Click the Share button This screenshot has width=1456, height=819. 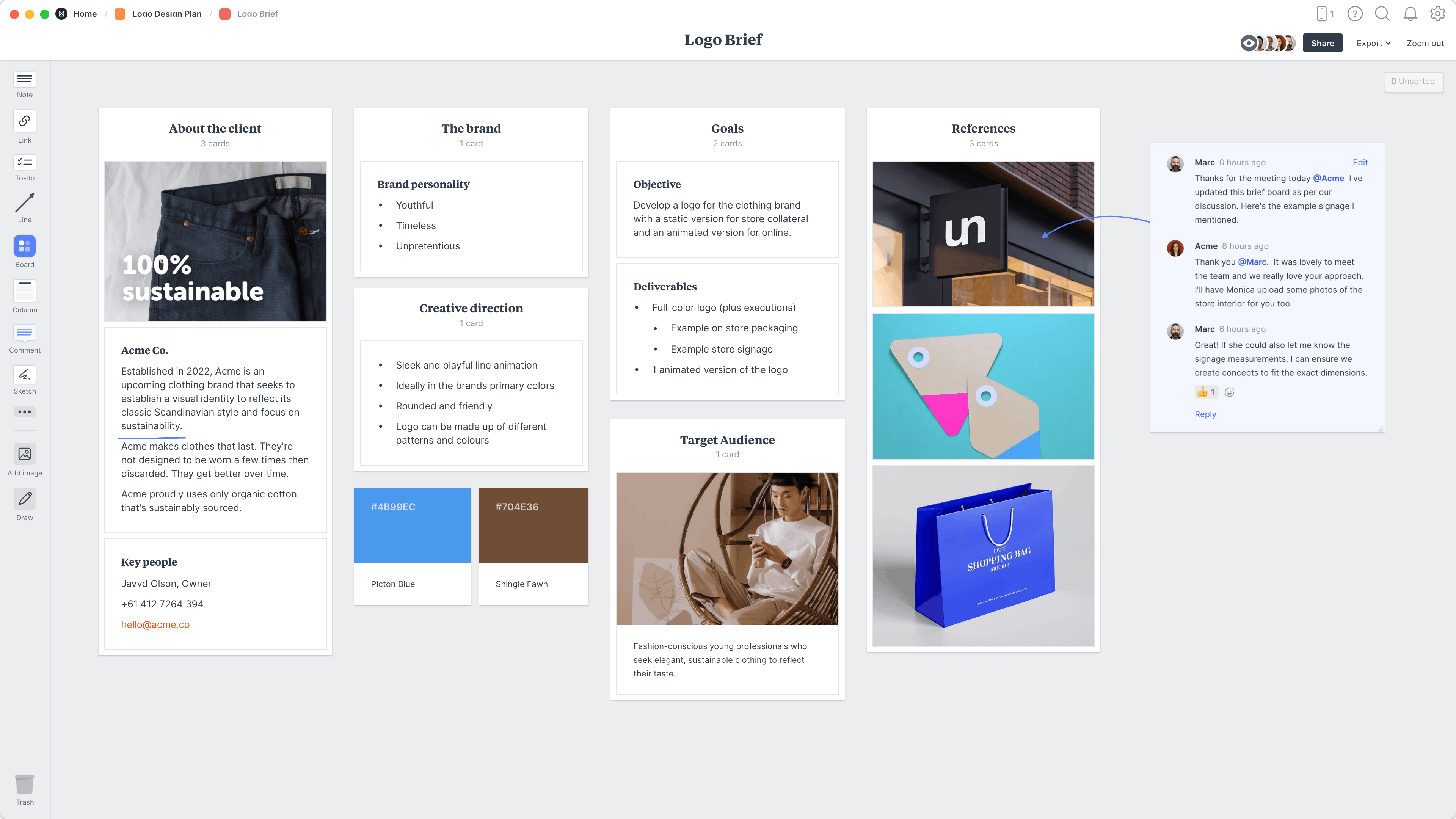click(x=1322, y=42)
